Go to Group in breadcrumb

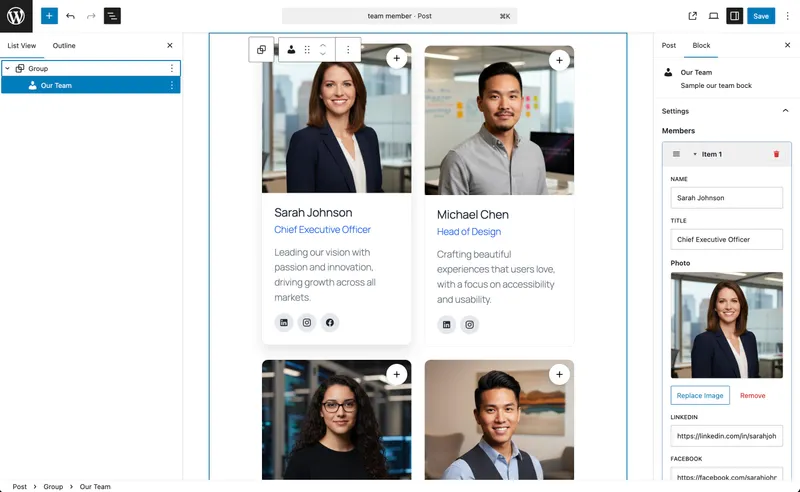coord(53,486)
